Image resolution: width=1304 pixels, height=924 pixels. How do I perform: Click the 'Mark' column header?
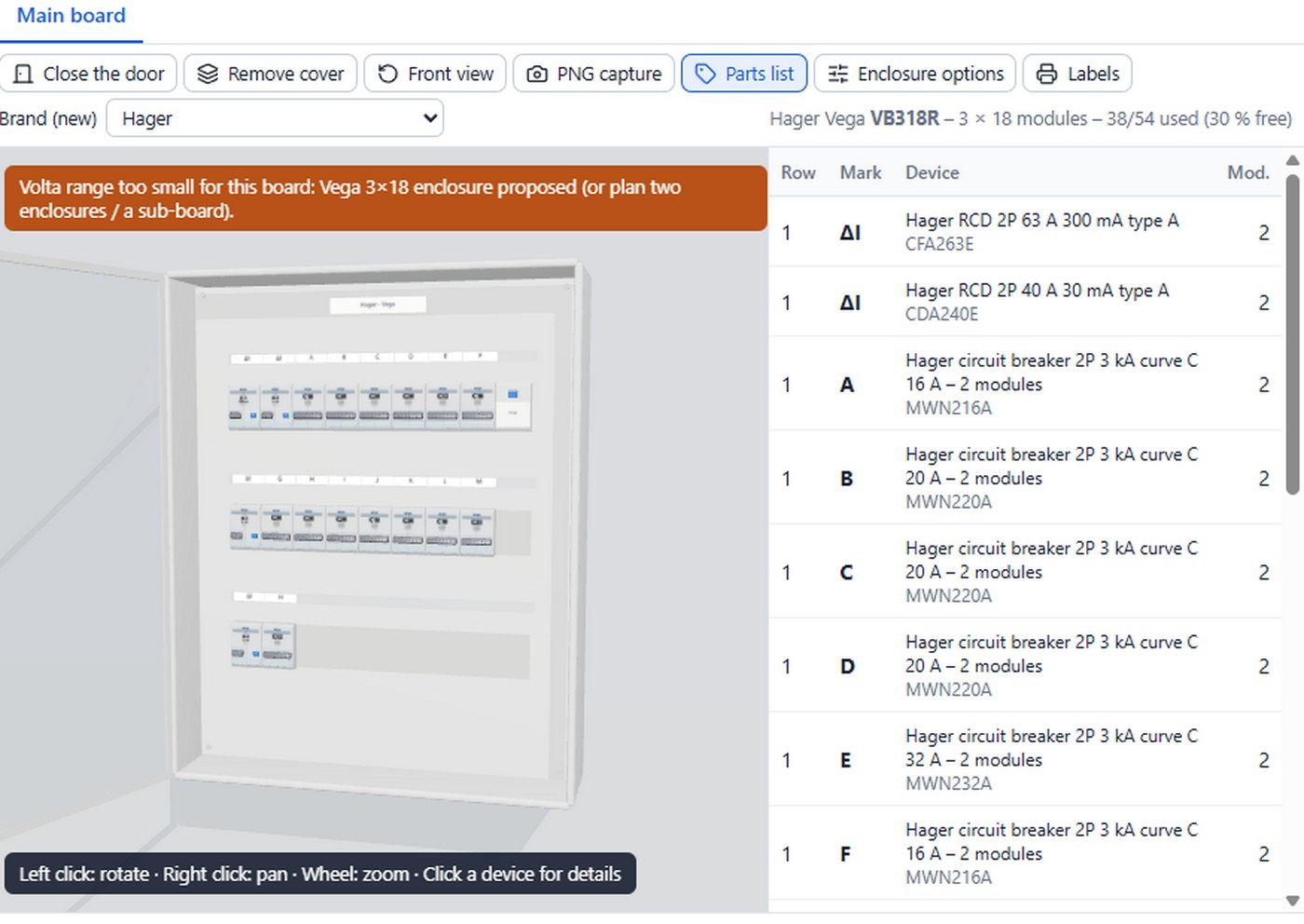click(x=861, y=172)
